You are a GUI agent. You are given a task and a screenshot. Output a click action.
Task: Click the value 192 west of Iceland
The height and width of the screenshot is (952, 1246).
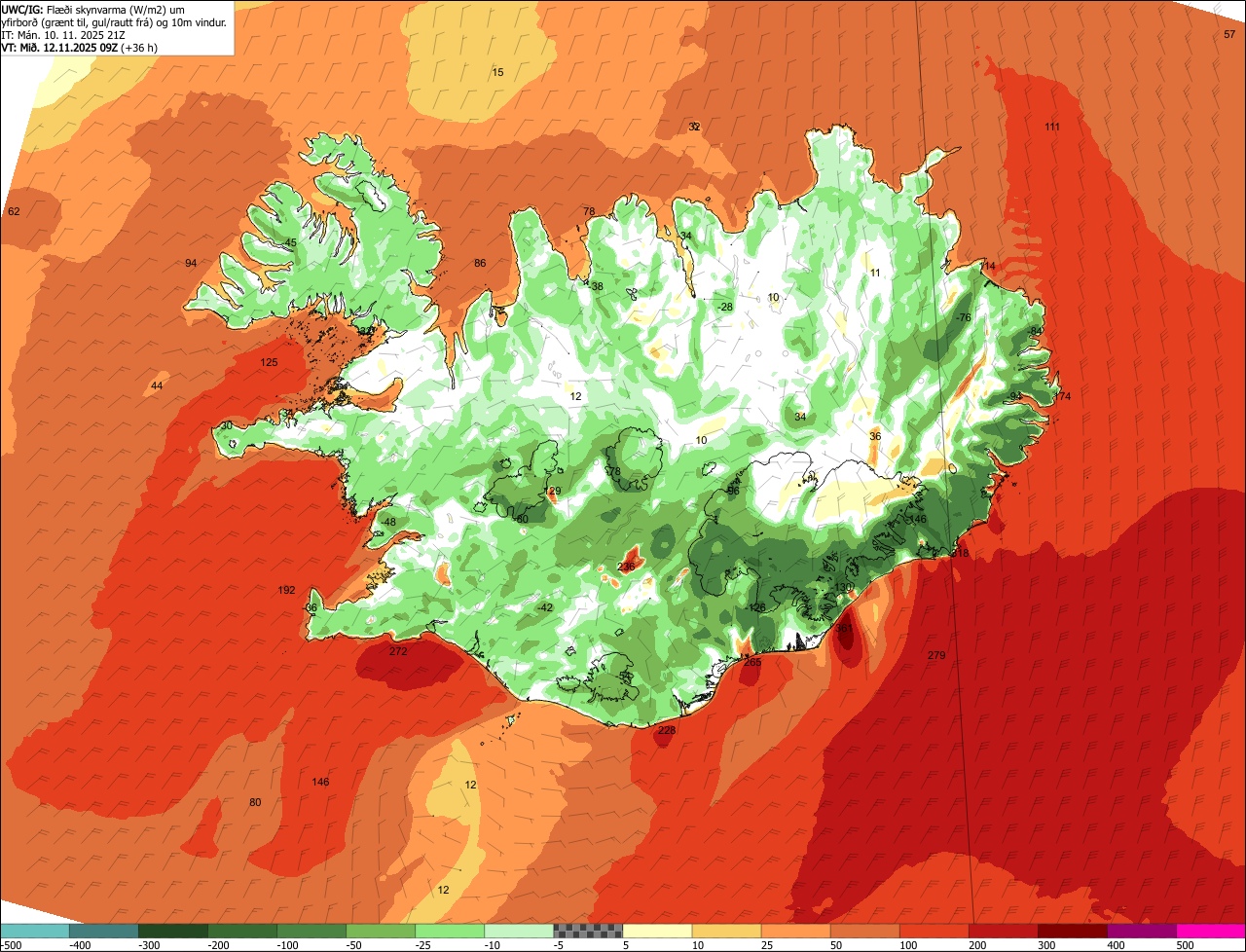click(286, 590)
